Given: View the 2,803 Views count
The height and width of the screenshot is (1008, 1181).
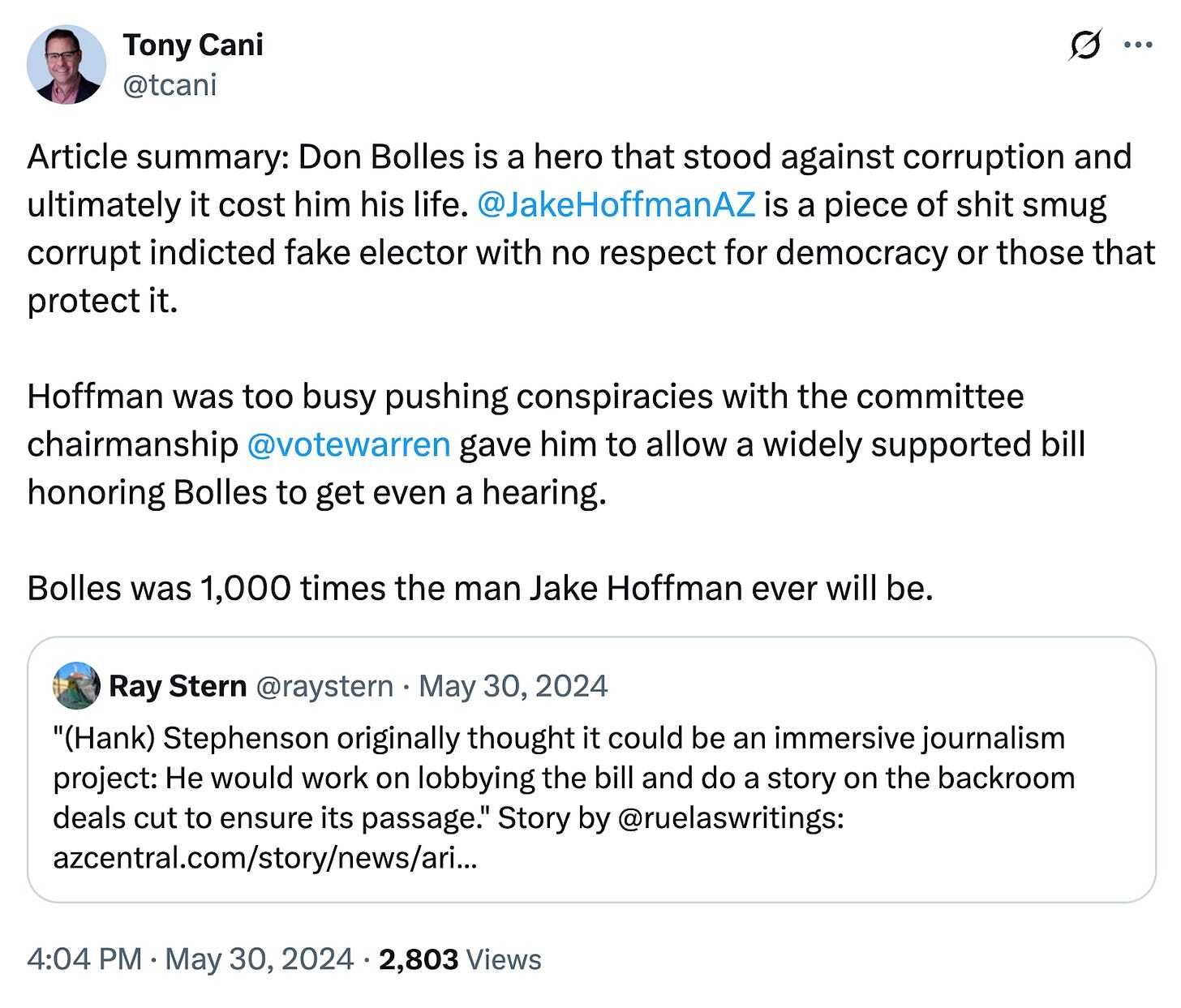Looking at the screenshot, I should coord(460,959).
